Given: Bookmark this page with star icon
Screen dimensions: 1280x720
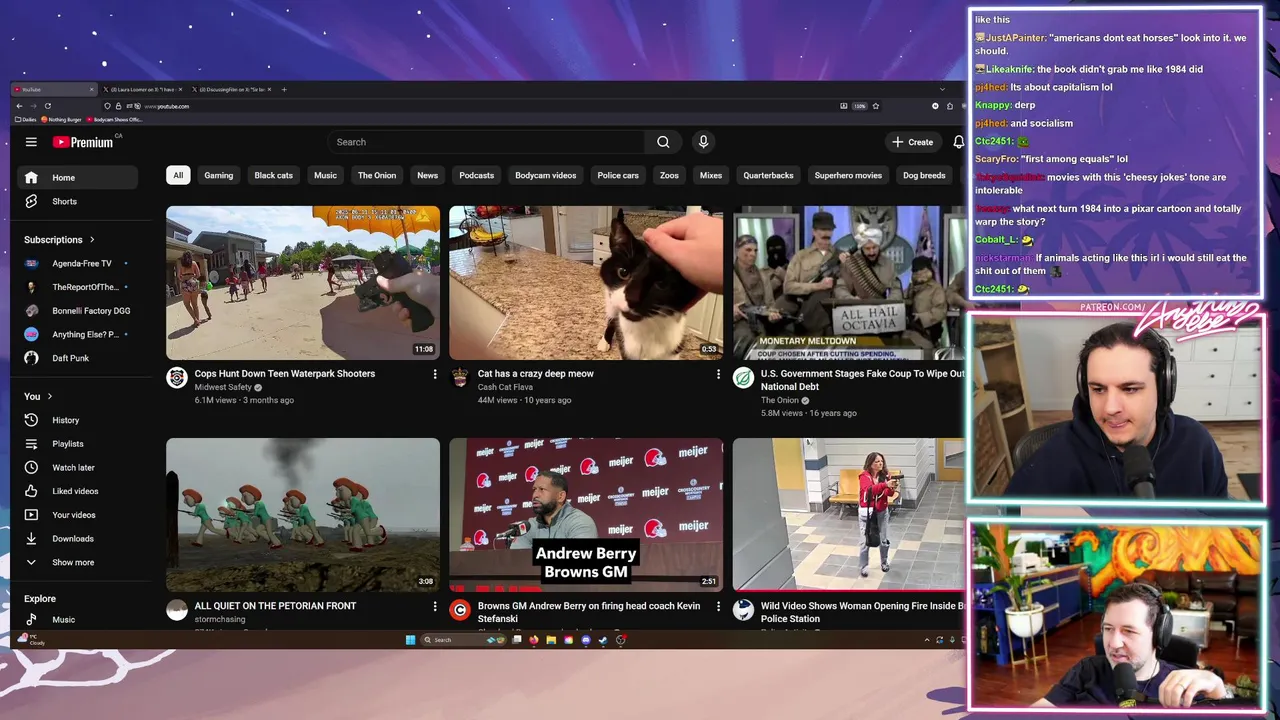Looking at the screenshot, I should [x=875, y=106].
